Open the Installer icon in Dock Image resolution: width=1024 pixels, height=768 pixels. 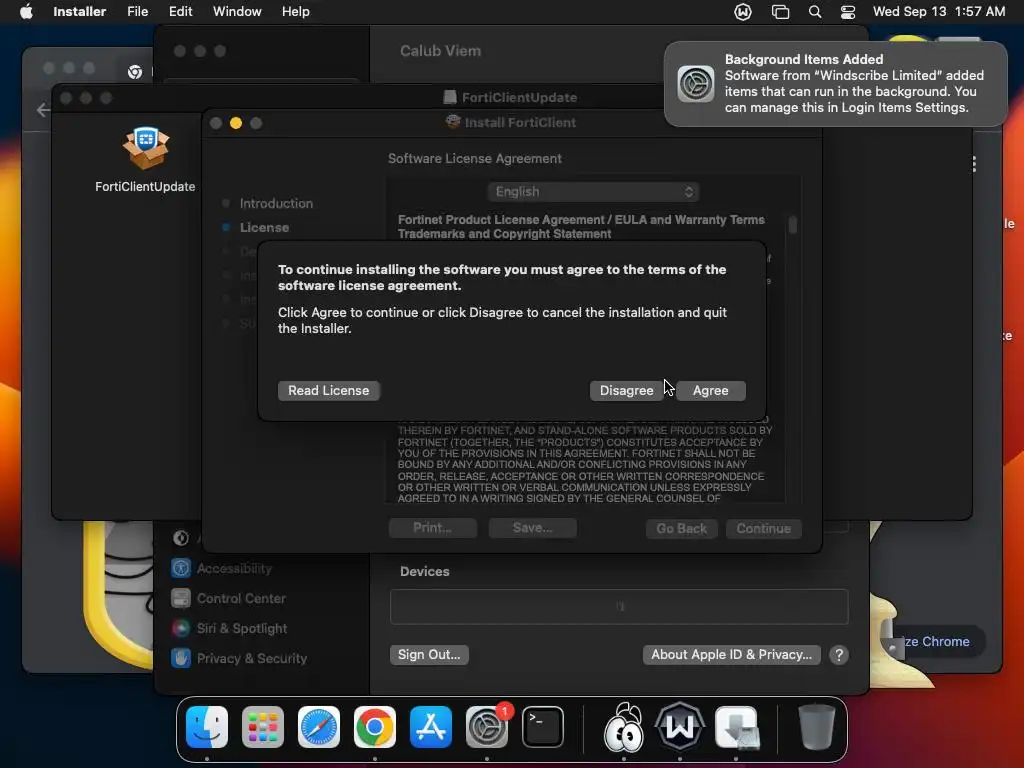(736, 727)
